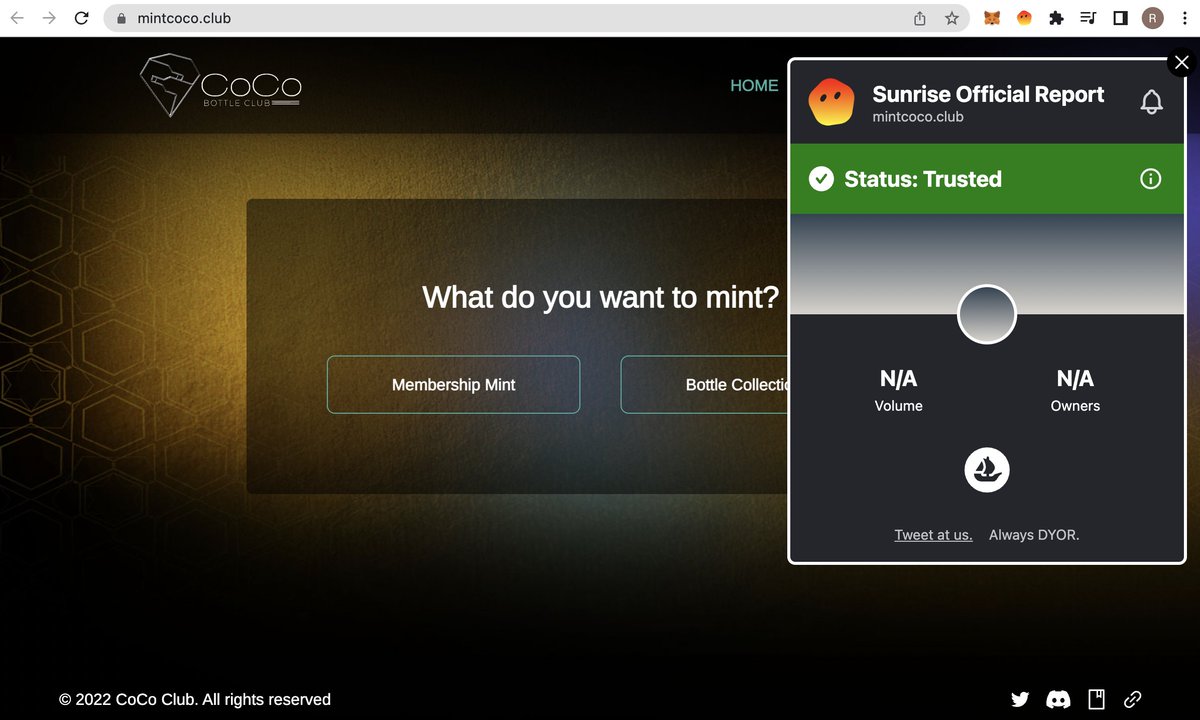1200x720 pixels.
Task: Open the OpenSea sailboat icon link
Action: pos(987,469)
